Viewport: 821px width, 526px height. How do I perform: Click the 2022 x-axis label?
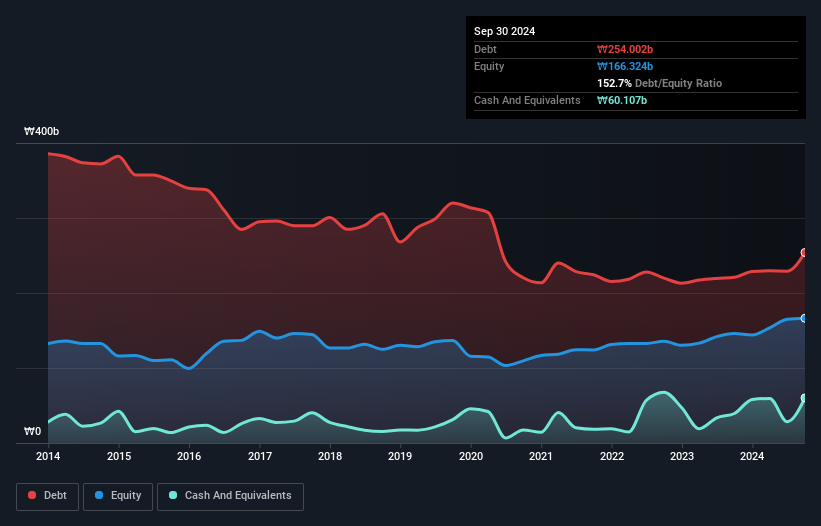(612, 456)
